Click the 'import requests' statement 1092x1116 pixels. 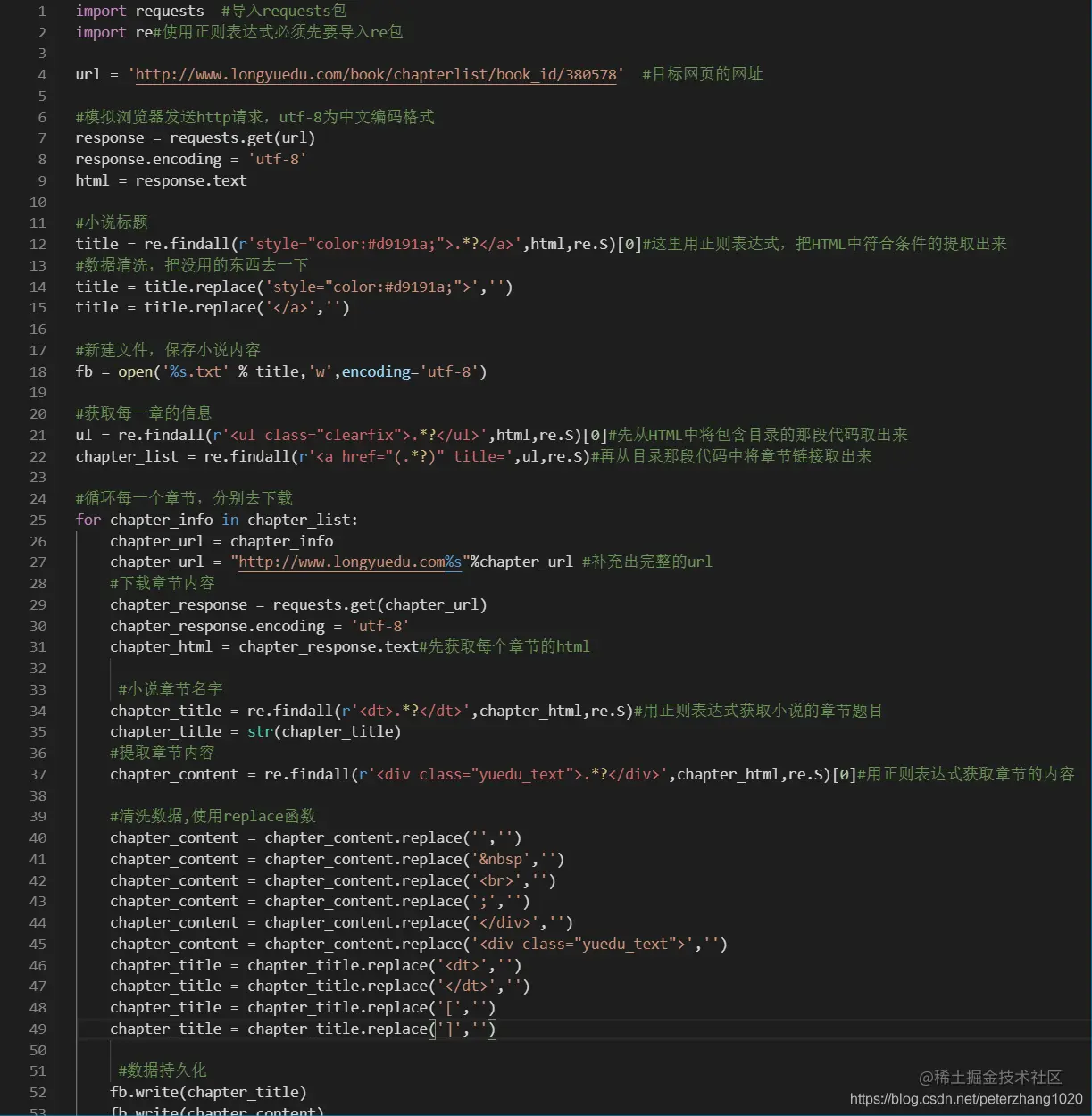[x=140, y=12]
